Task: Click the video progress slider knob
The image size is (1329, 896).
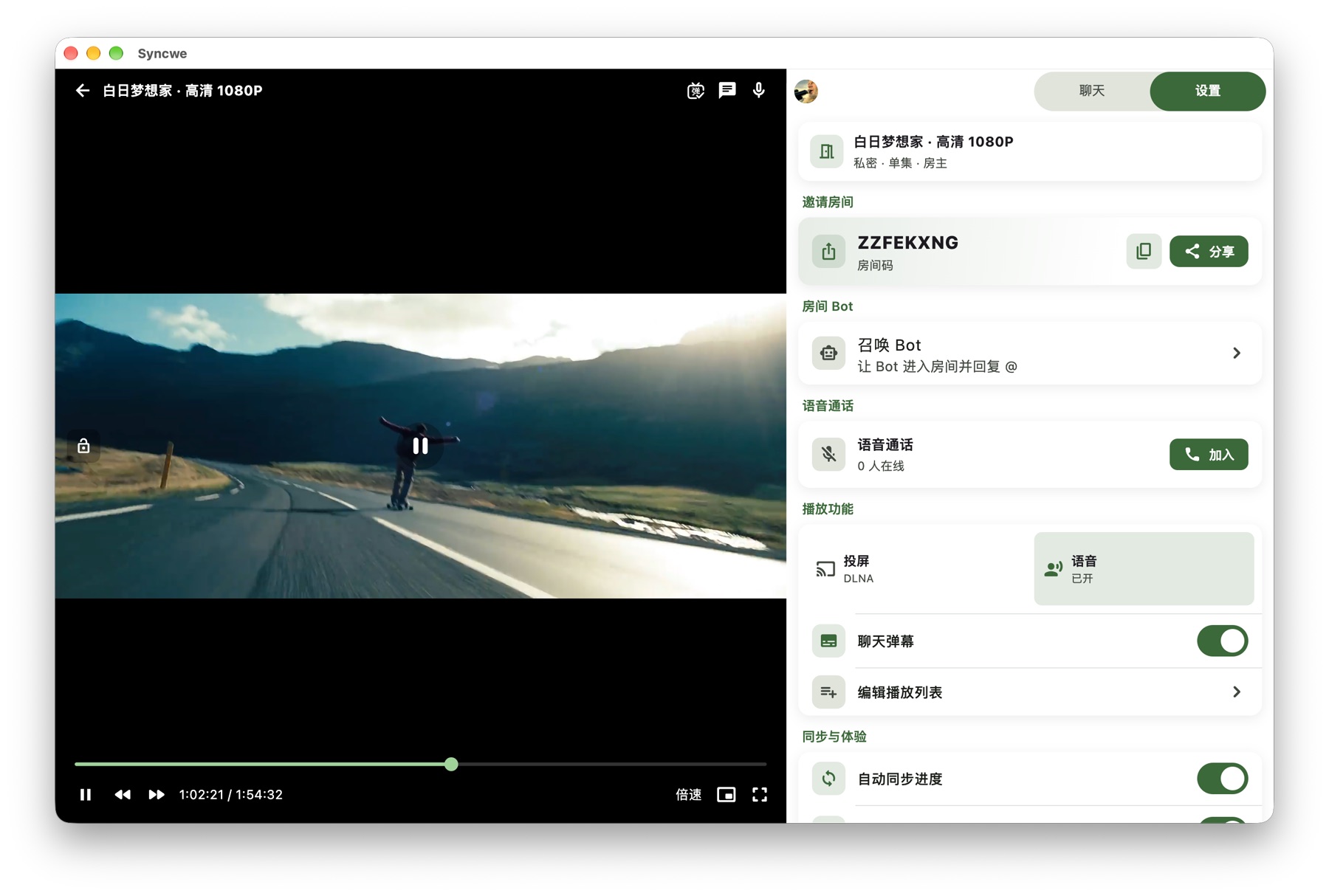Action: (x=451, y=764)
